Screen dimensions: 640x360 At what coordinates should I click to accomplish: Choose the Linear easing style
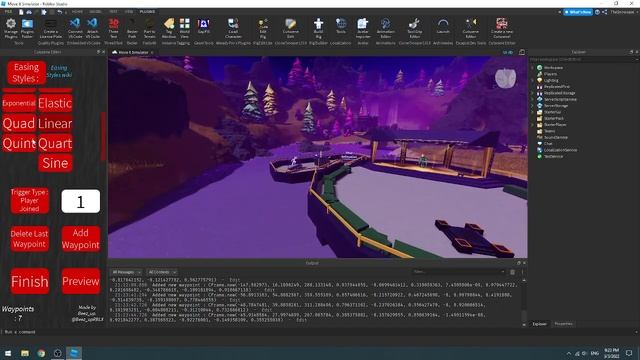click(55, 123)
